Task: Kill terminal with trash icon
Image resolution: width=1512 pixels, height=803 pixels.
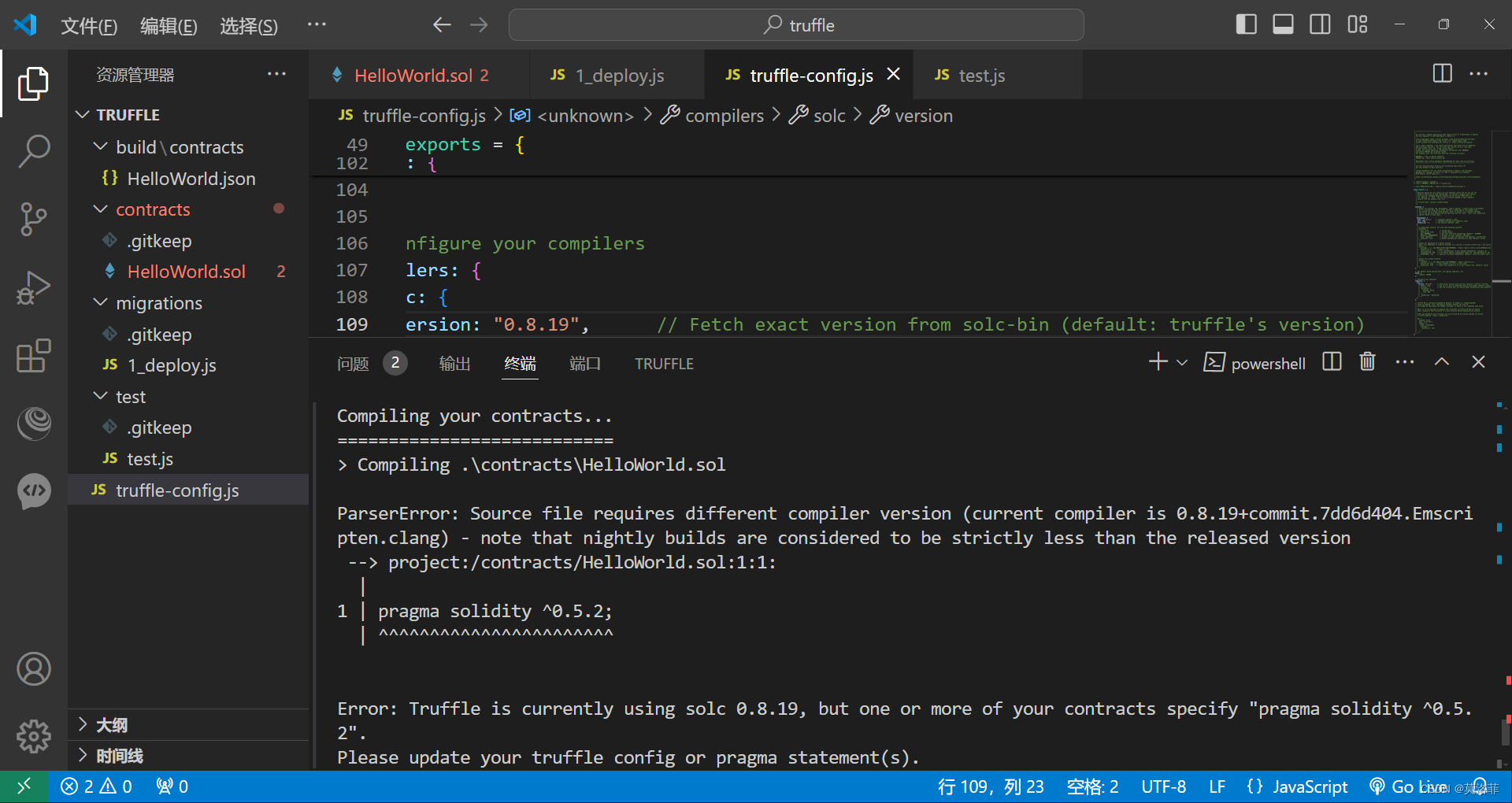Action: pyautogui.click(x=1367, y=362)
